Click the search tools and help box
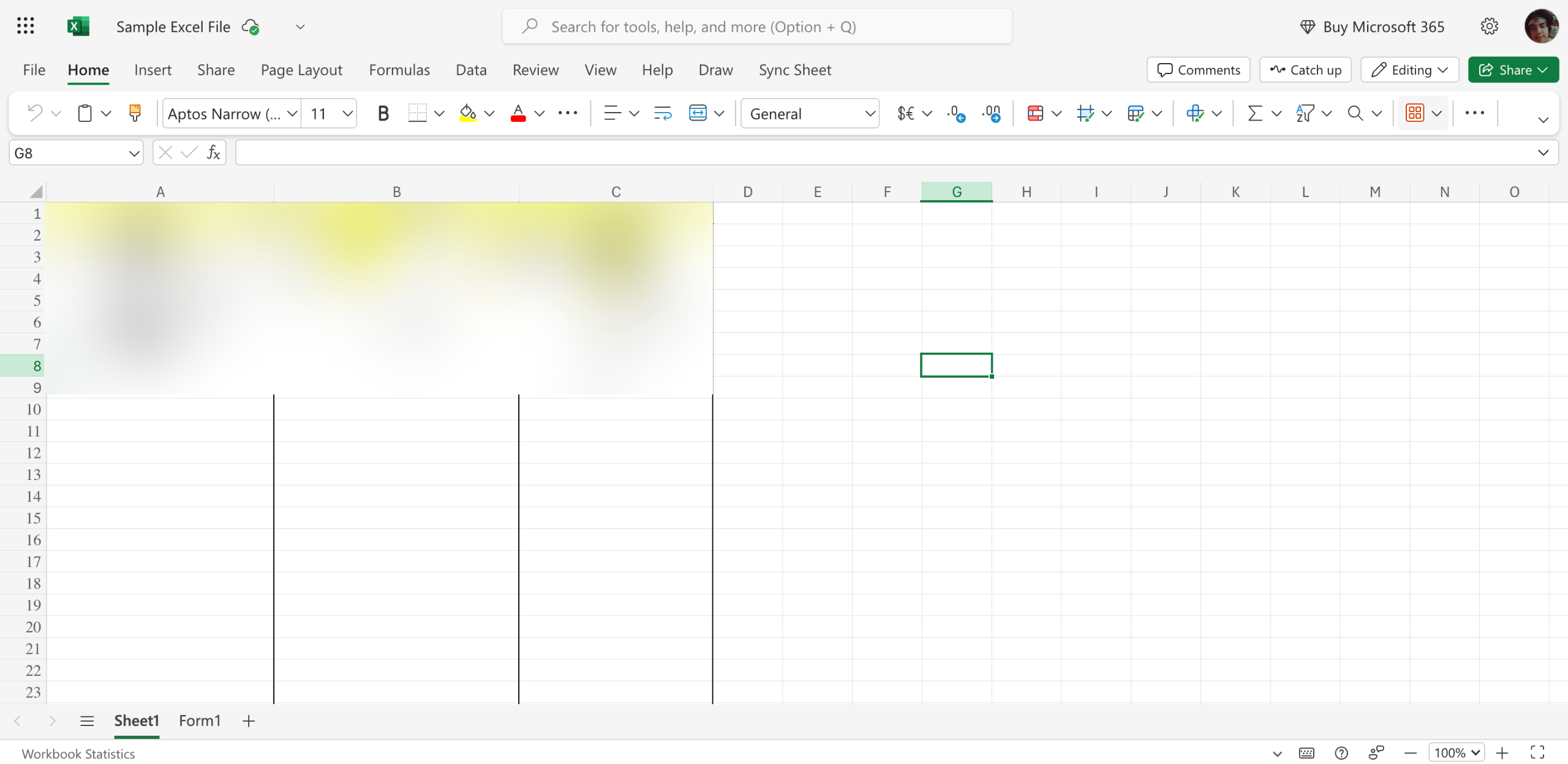The image size is (1568, 764). pos(757,26)
